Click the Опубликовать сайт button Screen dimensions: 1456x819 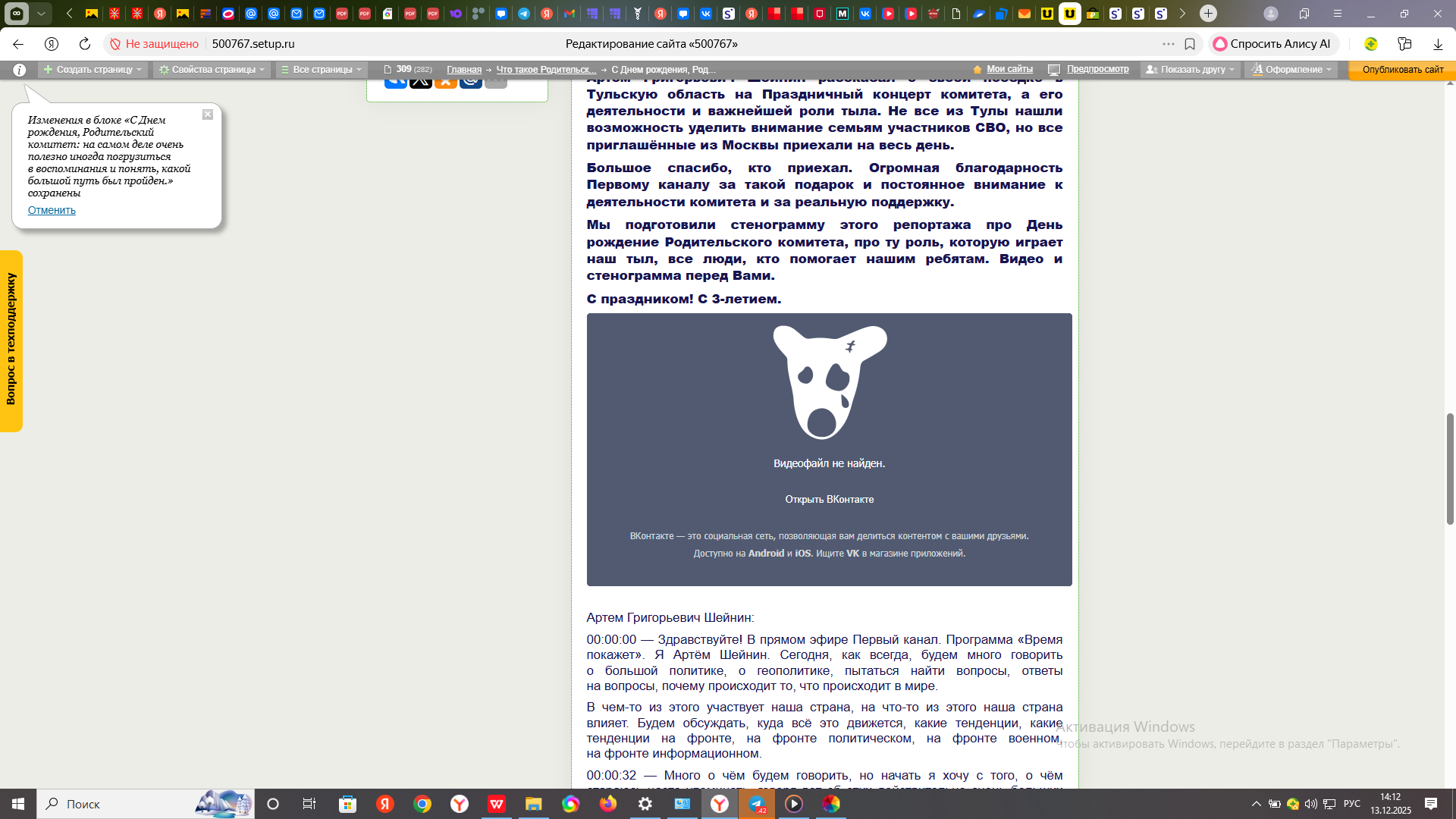(1402, 70)
